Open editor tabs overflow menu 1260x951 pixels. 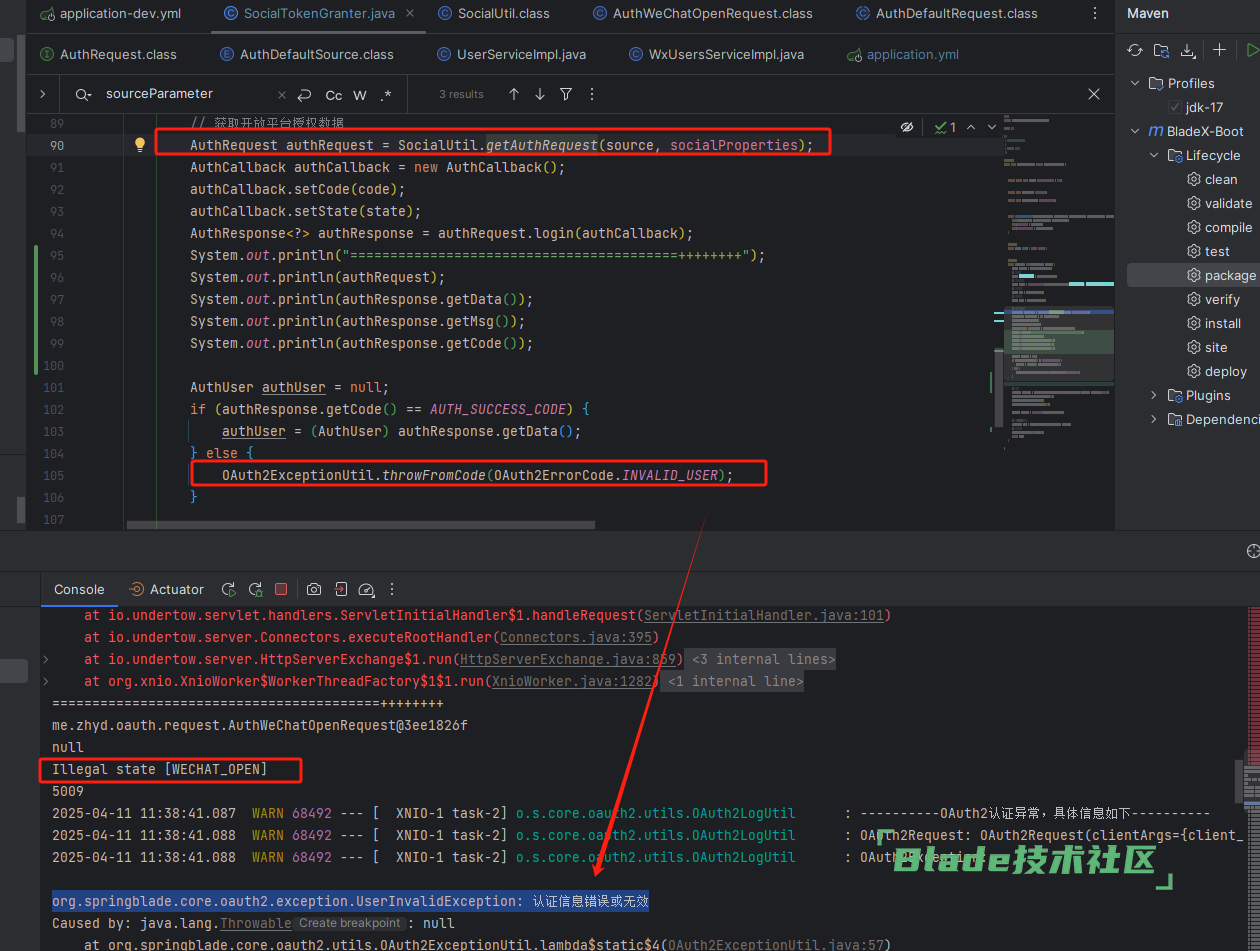[x=1097, y=14]
